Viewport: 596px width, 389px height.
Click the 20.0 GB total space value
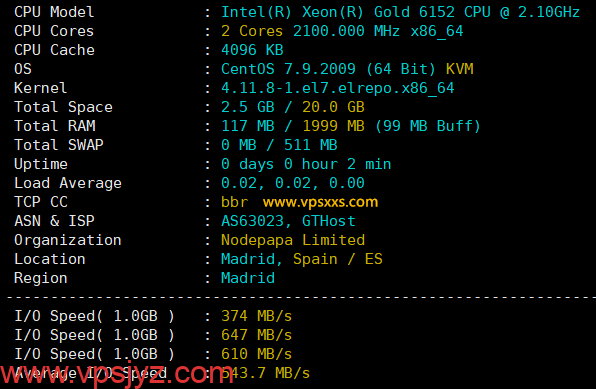[333, 107]
